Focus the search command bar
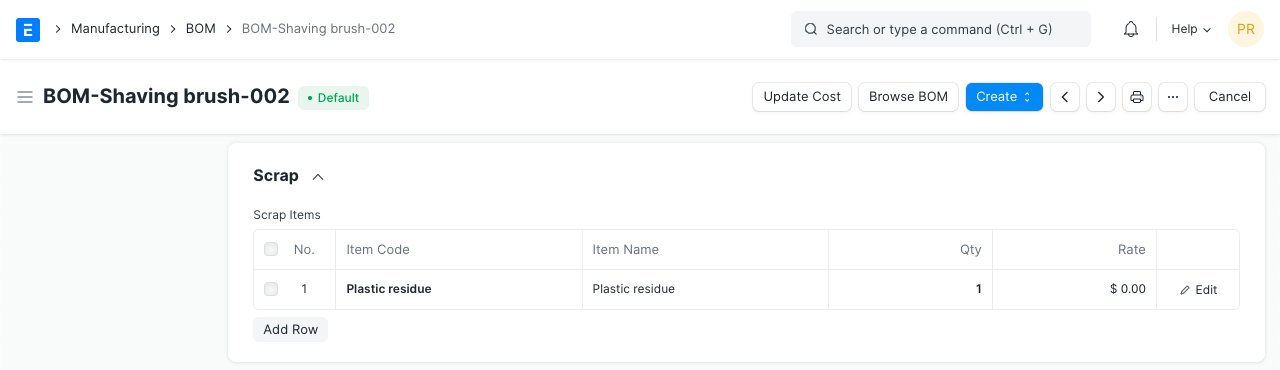Image resolution: width=1280 pixels, height=370 pixels. tap(941, 29)
